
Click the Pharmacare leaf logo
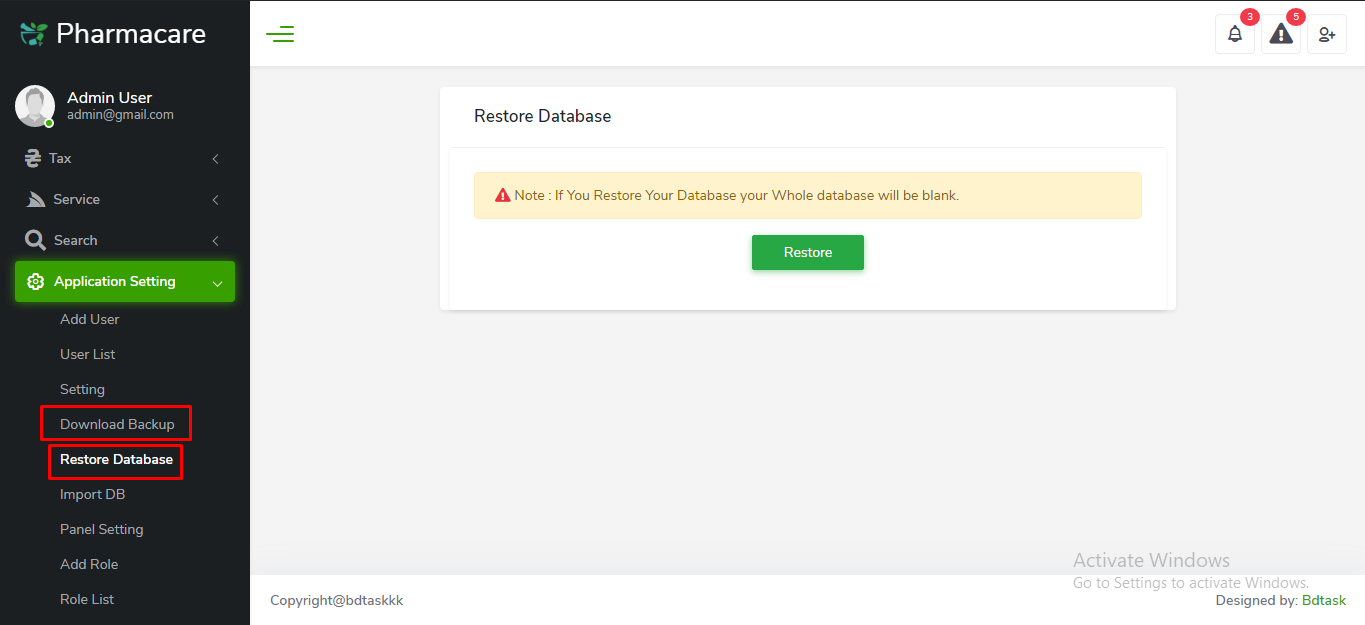31,32
